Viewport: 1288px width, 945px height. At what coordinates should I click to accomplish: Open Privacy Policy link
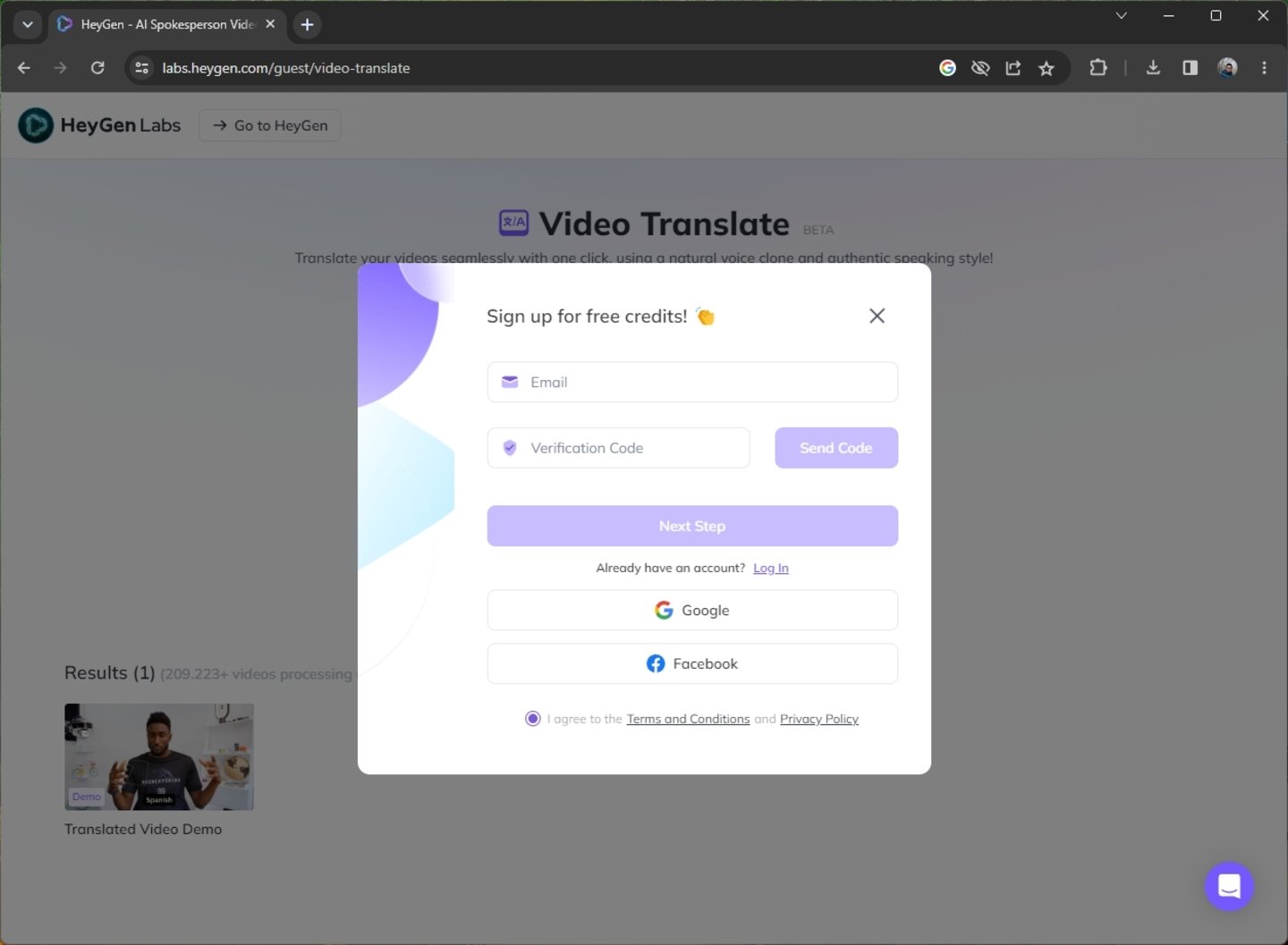coord(818,719)
